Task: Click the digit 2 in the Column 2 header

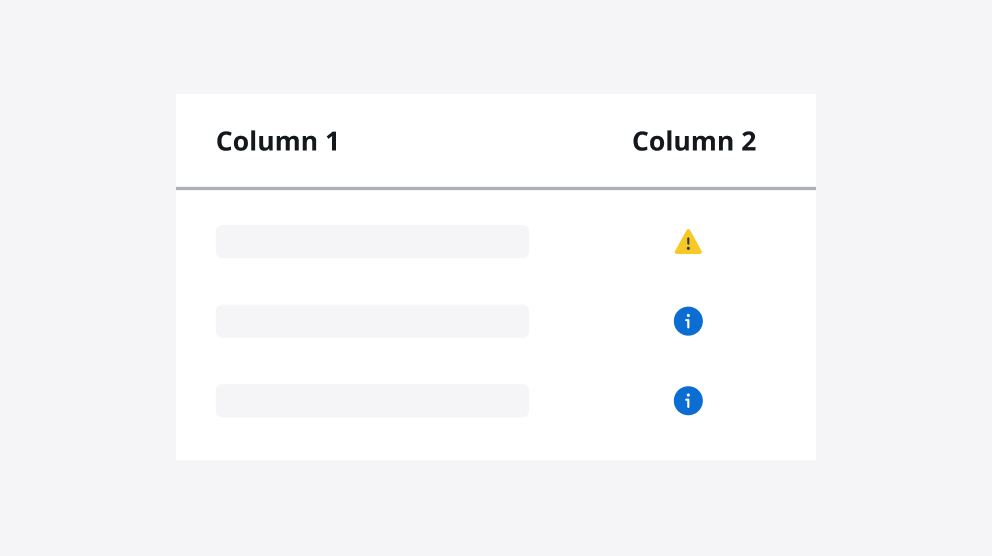Action: (748, 141)
